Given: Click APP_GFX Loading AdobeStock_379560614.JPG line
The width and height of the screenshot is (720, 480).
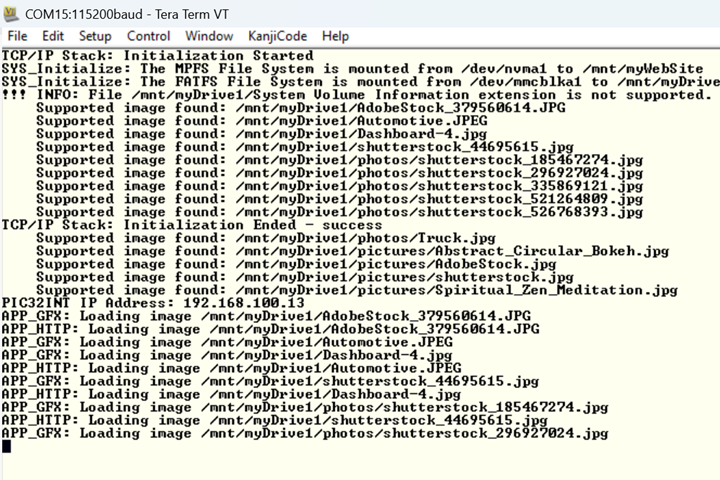Looking at the screenshot, I should [266, 316].
